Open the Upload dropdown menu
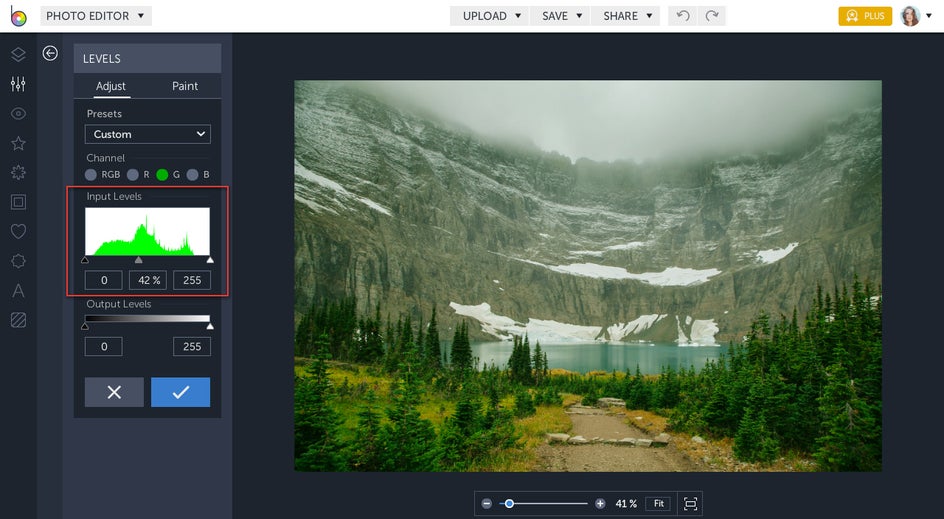 (x=489, y=16)
